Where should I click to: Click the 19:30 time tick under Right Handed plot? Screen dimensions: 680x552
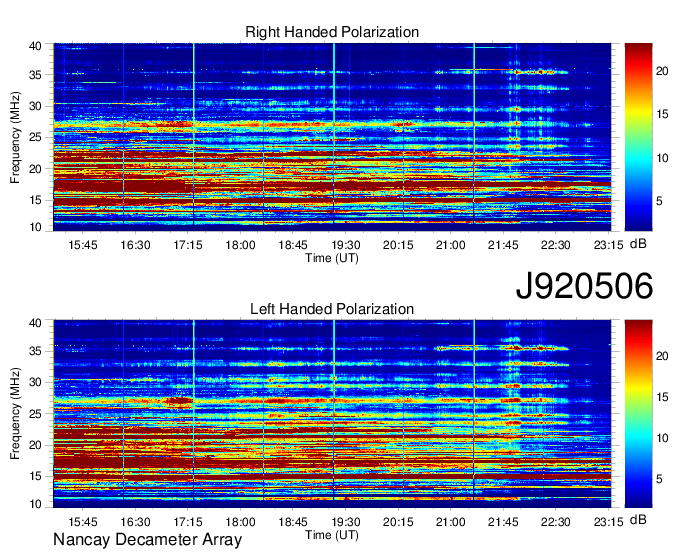click(346, 245)
